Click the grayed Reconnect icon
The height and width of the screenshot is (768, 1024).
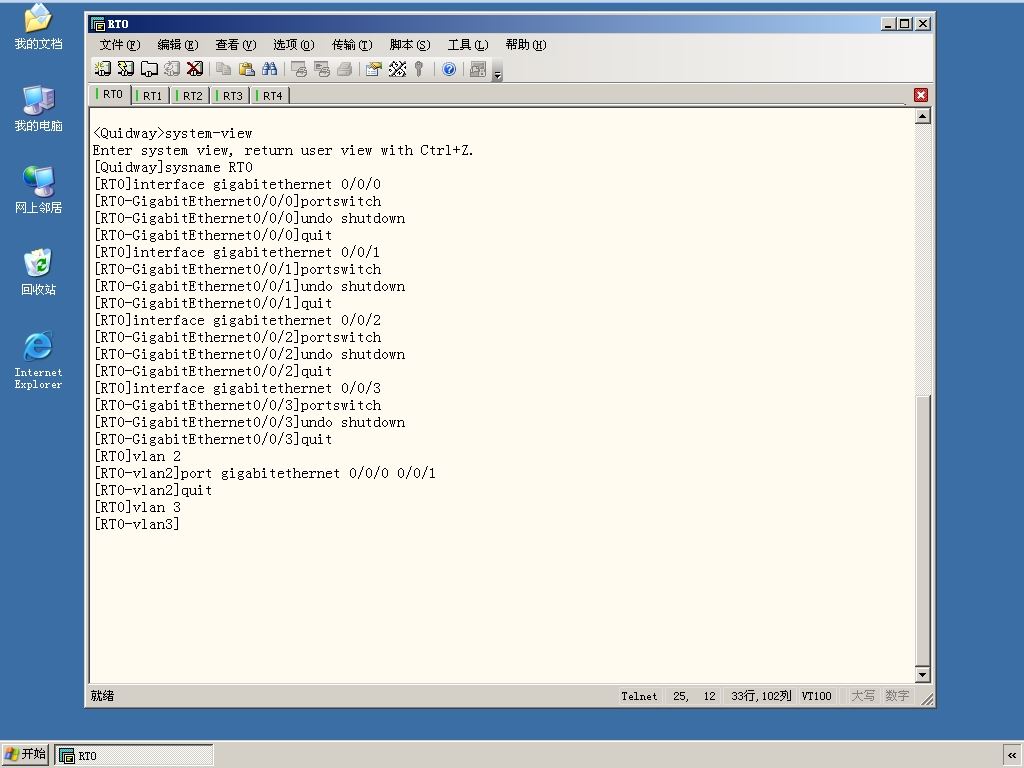click(172, 69)
